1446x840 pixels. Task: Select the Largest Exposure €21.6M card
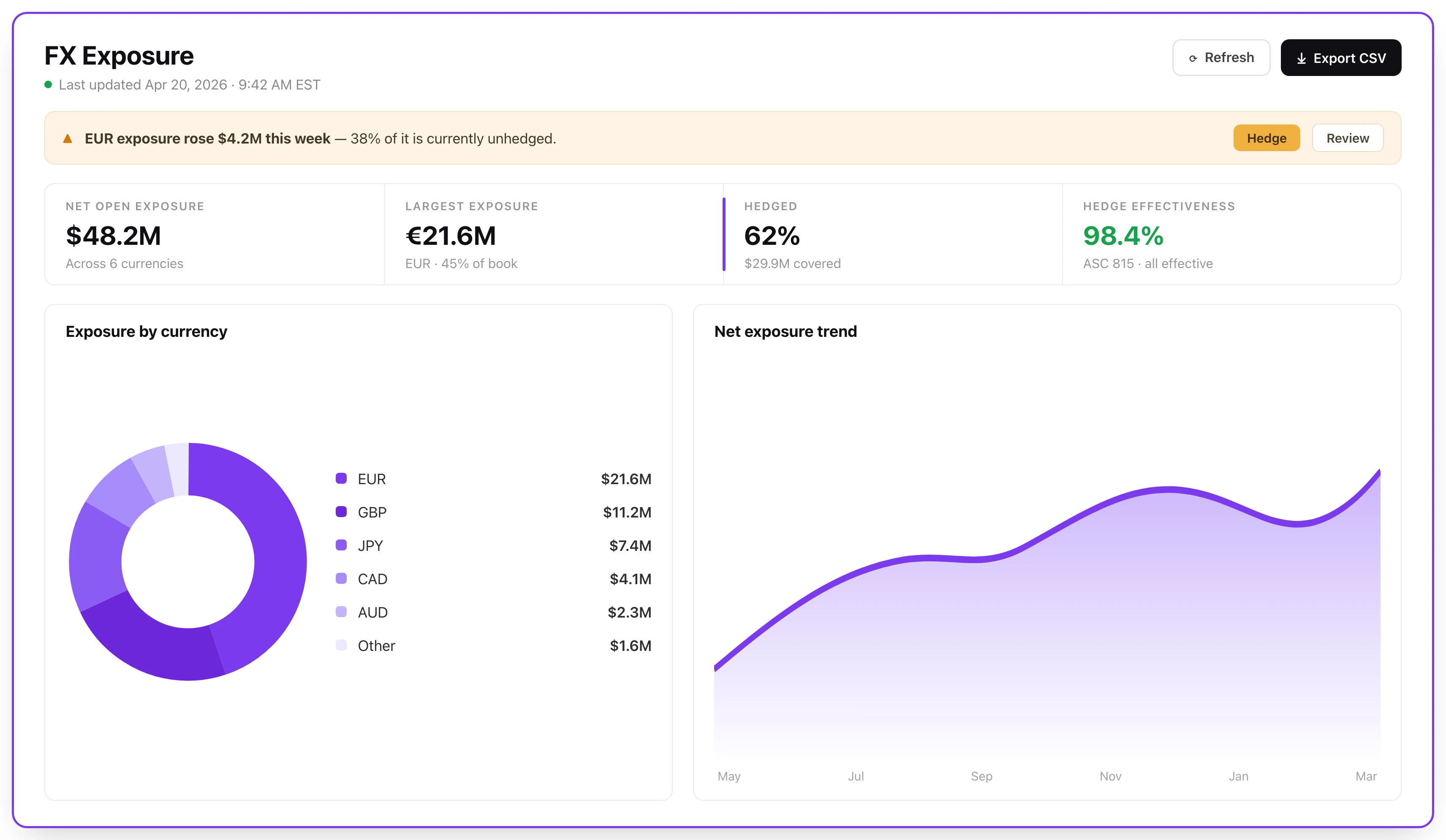(x=554, y=235)
